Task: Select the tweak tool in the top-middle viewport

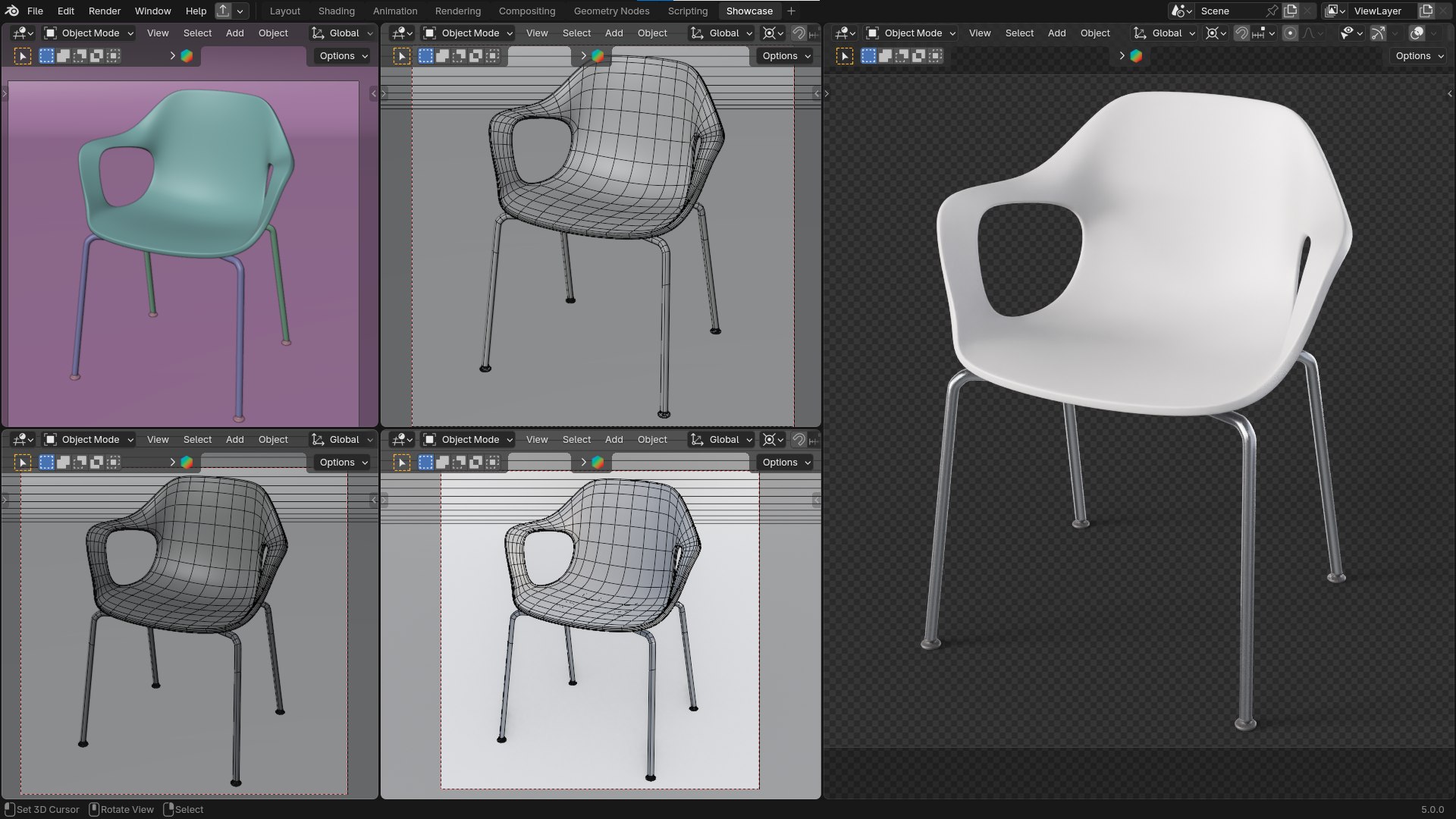Action: [402, 55]
